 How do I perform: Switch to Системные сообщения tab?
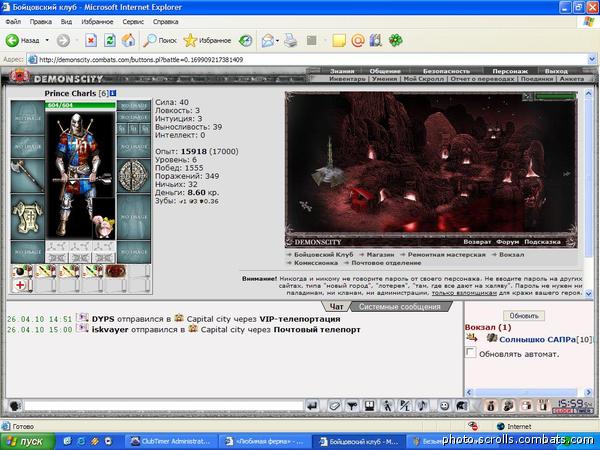[x=399, y=307]
